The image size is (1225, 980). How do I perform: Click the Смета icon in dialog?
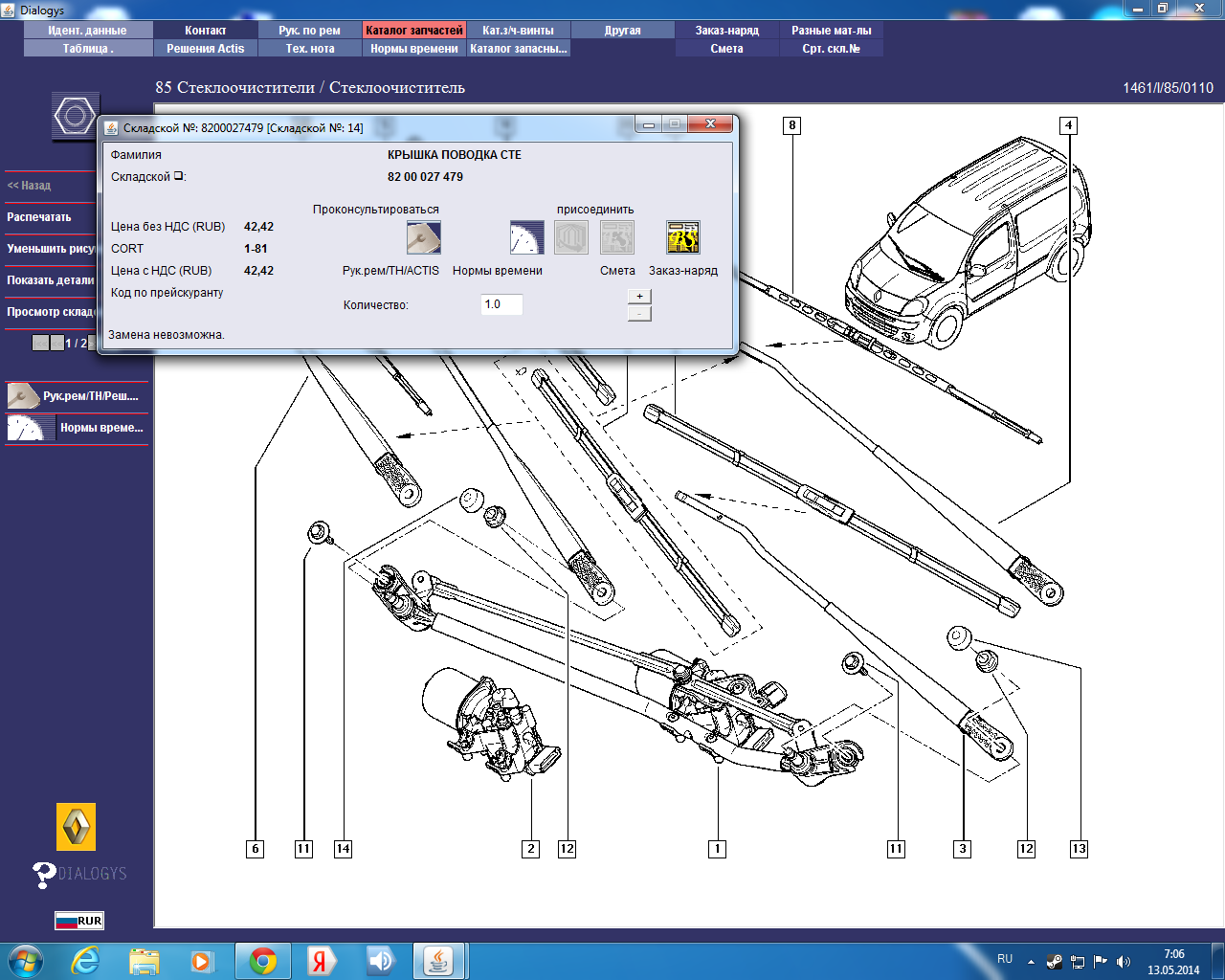(x=617, y=237)
